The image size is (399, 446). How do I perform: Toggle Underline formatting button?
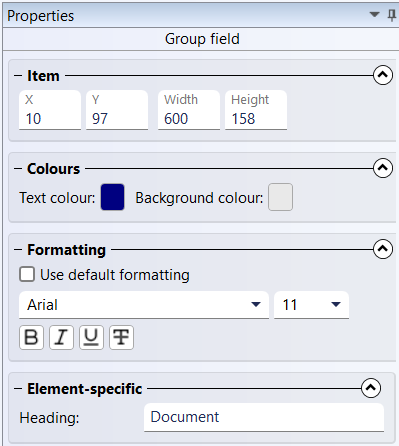(91, 337)
